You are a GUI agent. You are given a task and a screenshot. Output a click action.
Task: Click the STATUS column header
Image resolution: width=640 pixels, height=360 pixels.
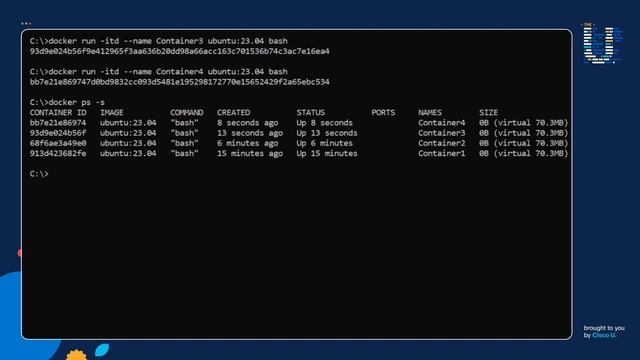[311, 112]
